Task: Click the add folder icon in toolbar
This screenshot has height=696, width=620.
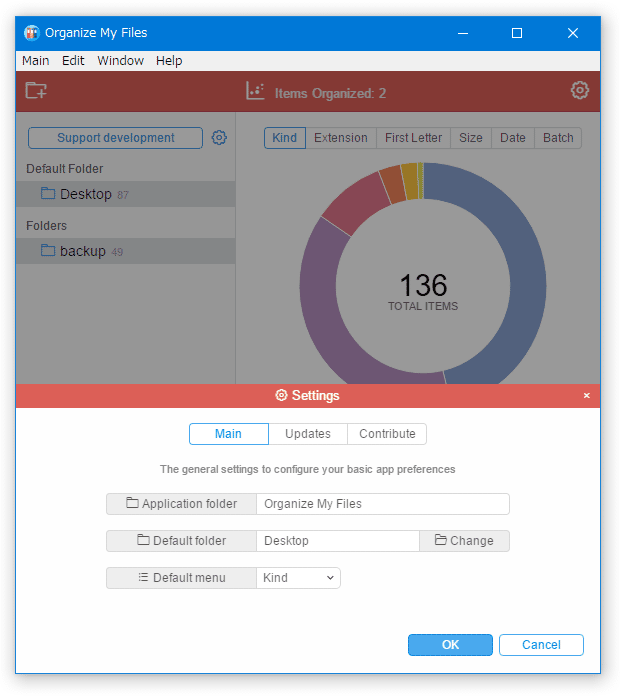Action: point(36,91)
